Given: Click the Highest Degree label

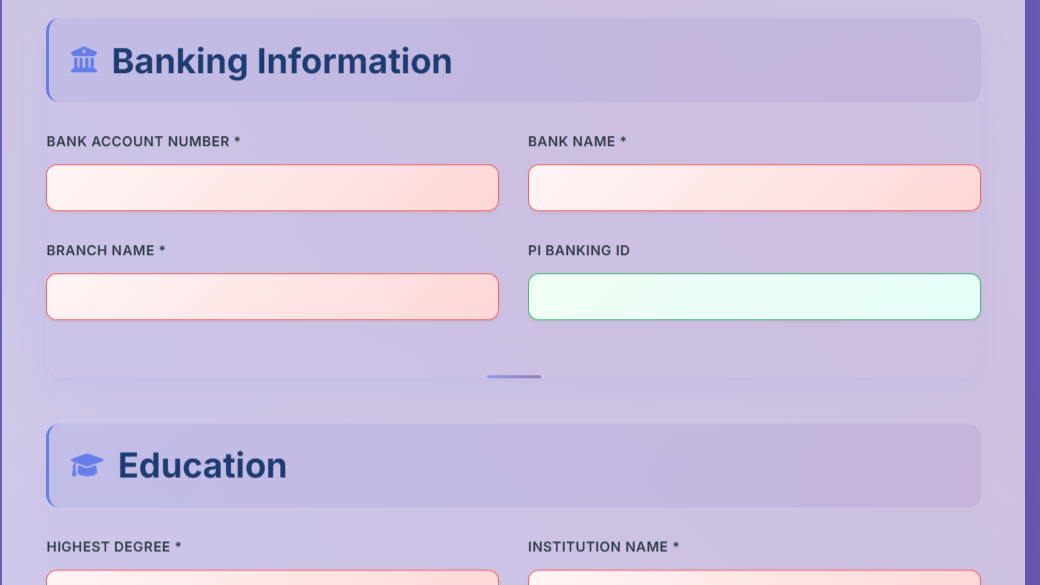Looking at the screenshot, I should [x=113, y=547].
